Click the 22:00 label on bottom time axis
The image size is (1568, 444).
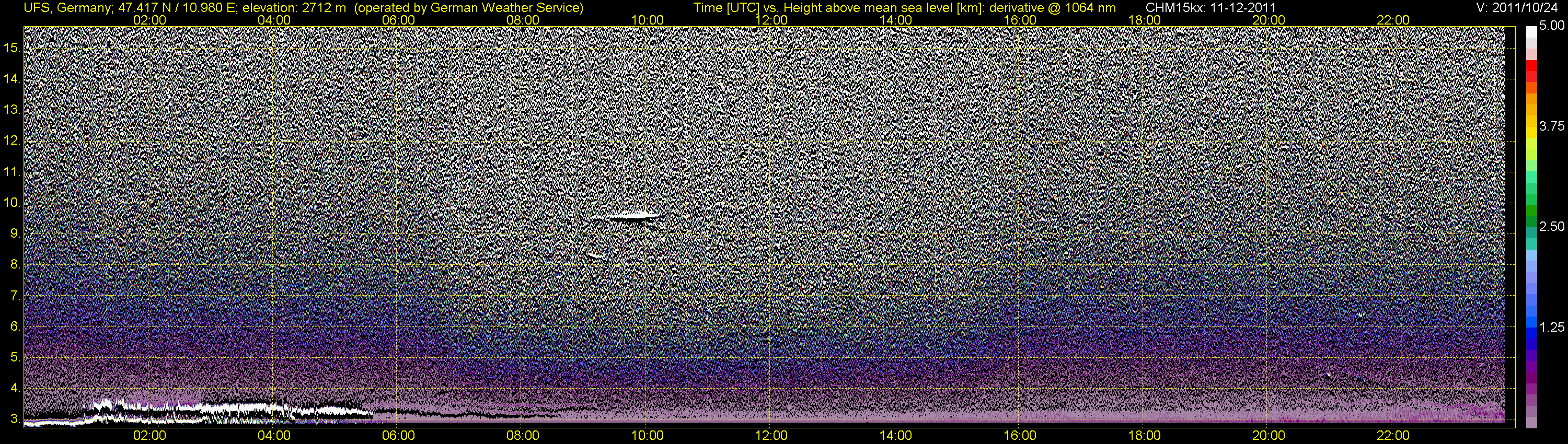click(x=1393, y=436)
